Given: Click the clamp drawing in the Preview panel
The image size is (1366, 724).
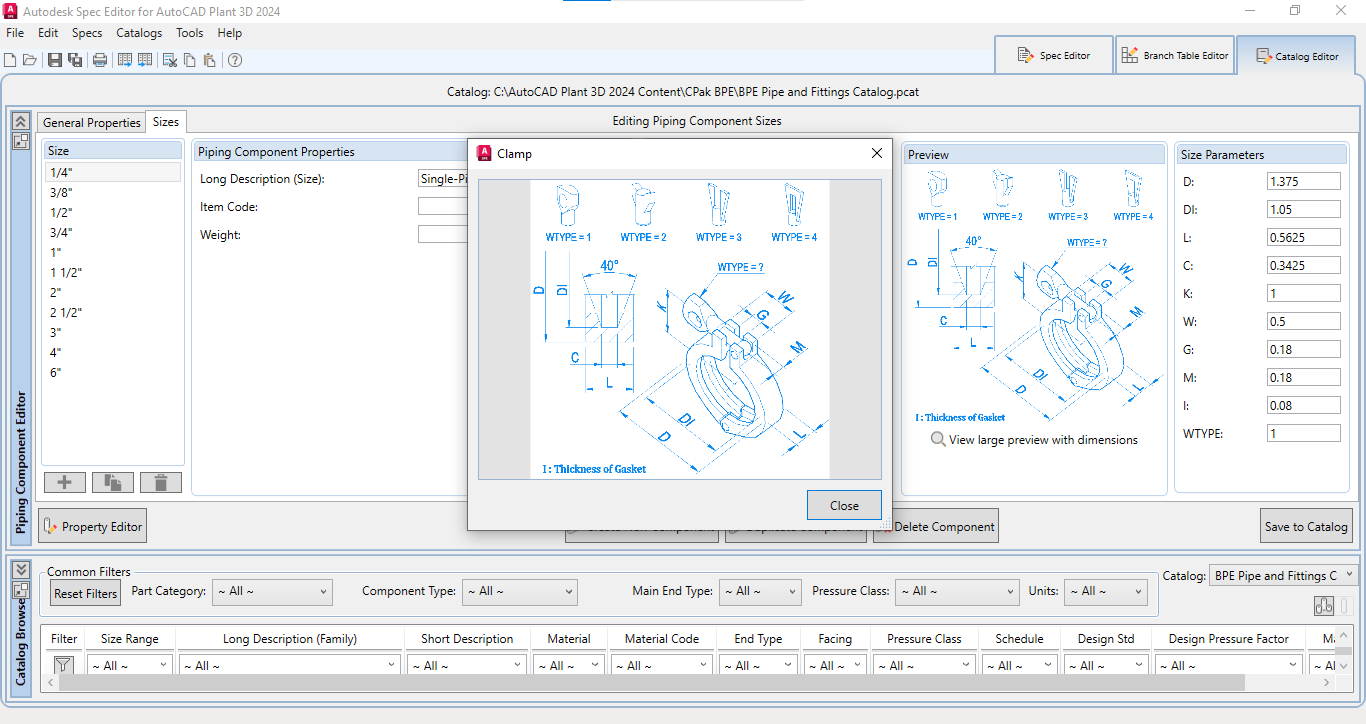Looking at the screenshot, I should [x=1034, y=296].
